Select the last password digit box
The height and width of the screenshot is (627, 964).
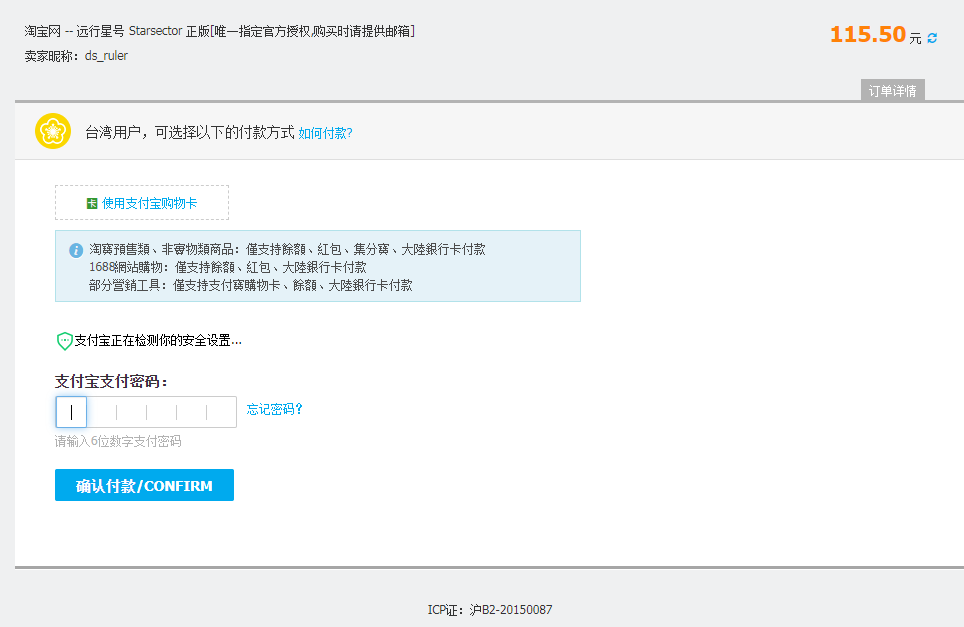221,412
